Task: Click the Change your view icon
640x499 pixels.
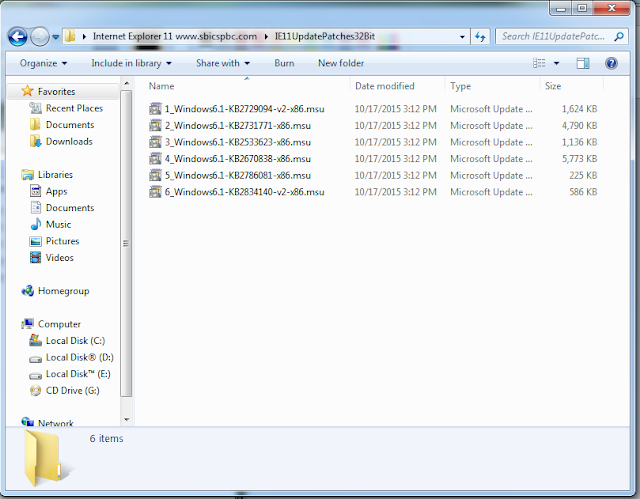Action: pos(539,63)
